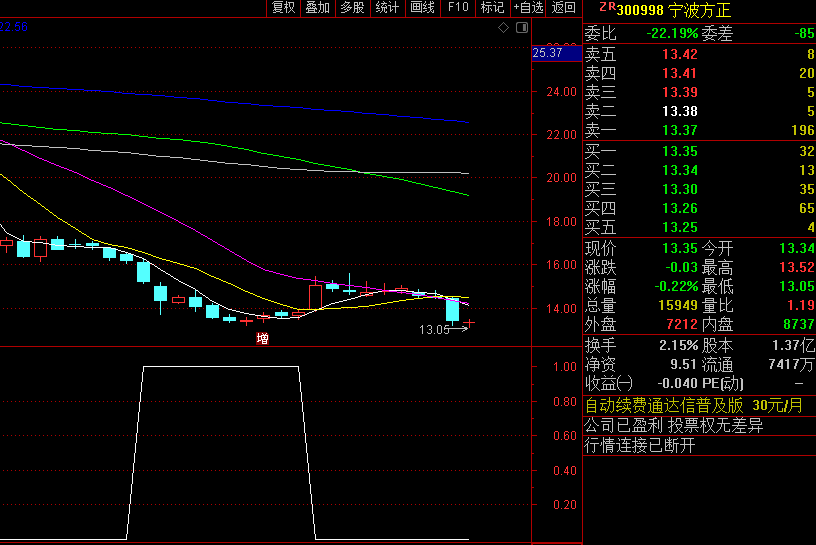Open the F10 company info

click(458, 8)
